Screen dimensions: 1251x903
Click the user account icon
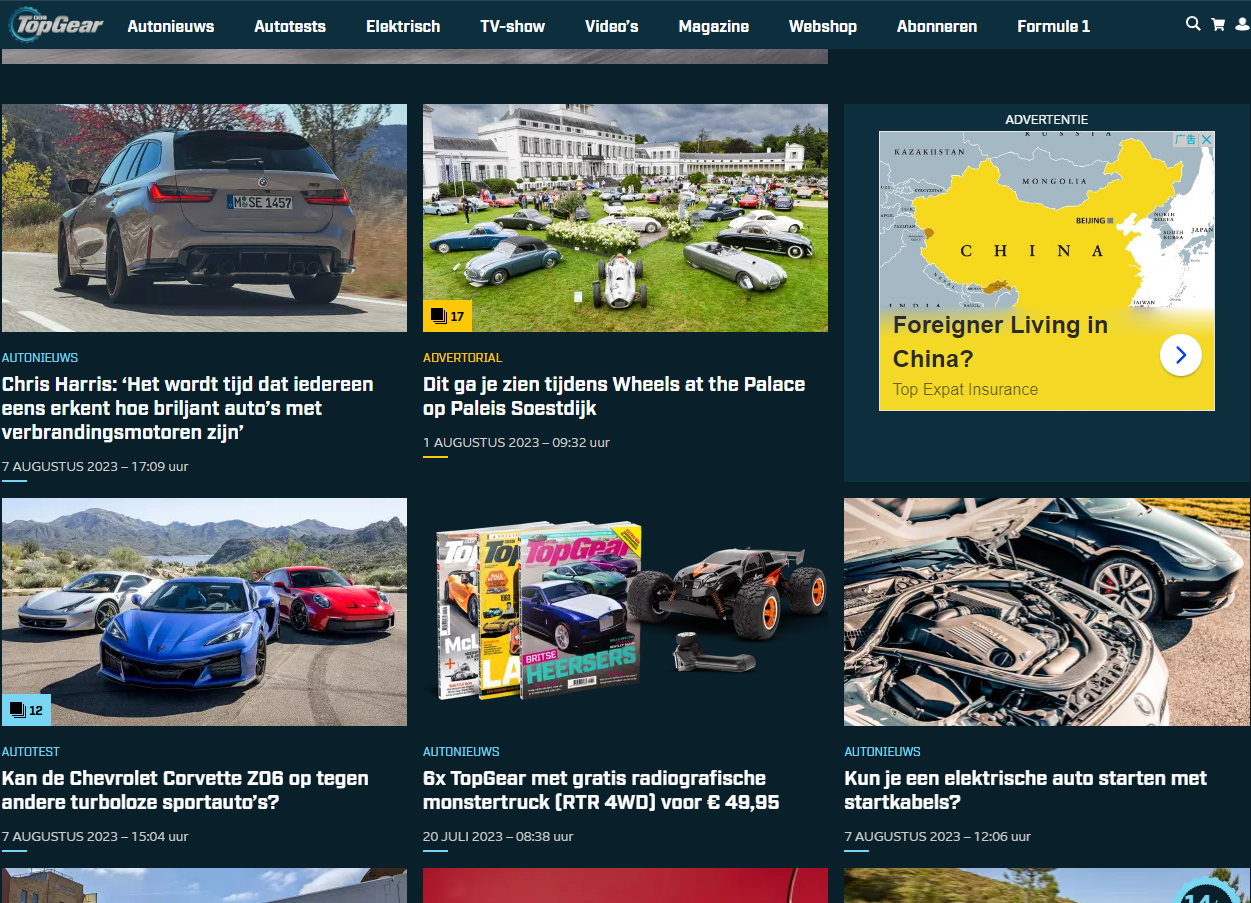(x=1242, y=24)
